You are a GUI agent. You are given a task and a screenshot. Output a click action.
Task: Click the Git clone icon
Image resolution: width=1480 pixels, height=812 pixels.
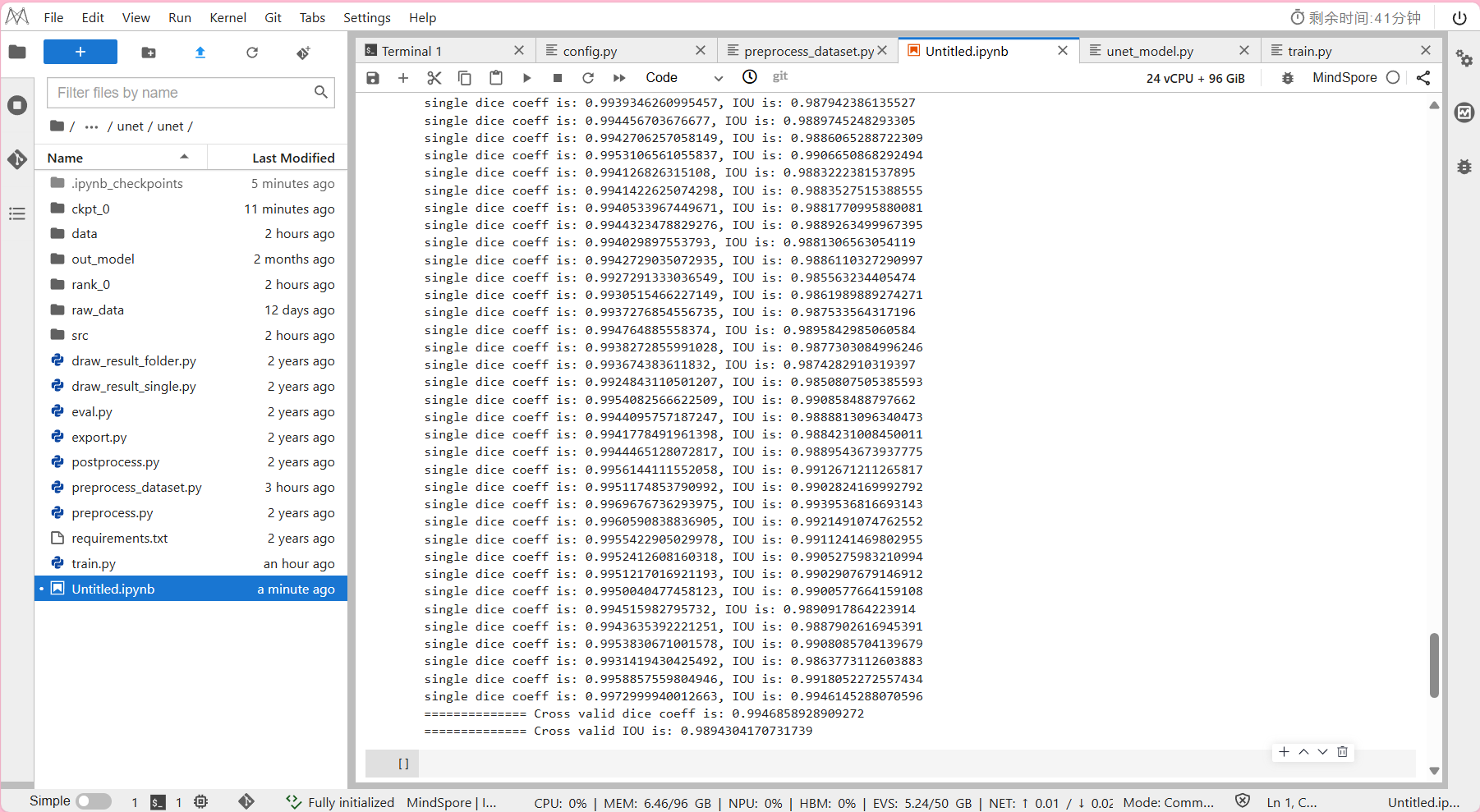(x=303, y=53)
